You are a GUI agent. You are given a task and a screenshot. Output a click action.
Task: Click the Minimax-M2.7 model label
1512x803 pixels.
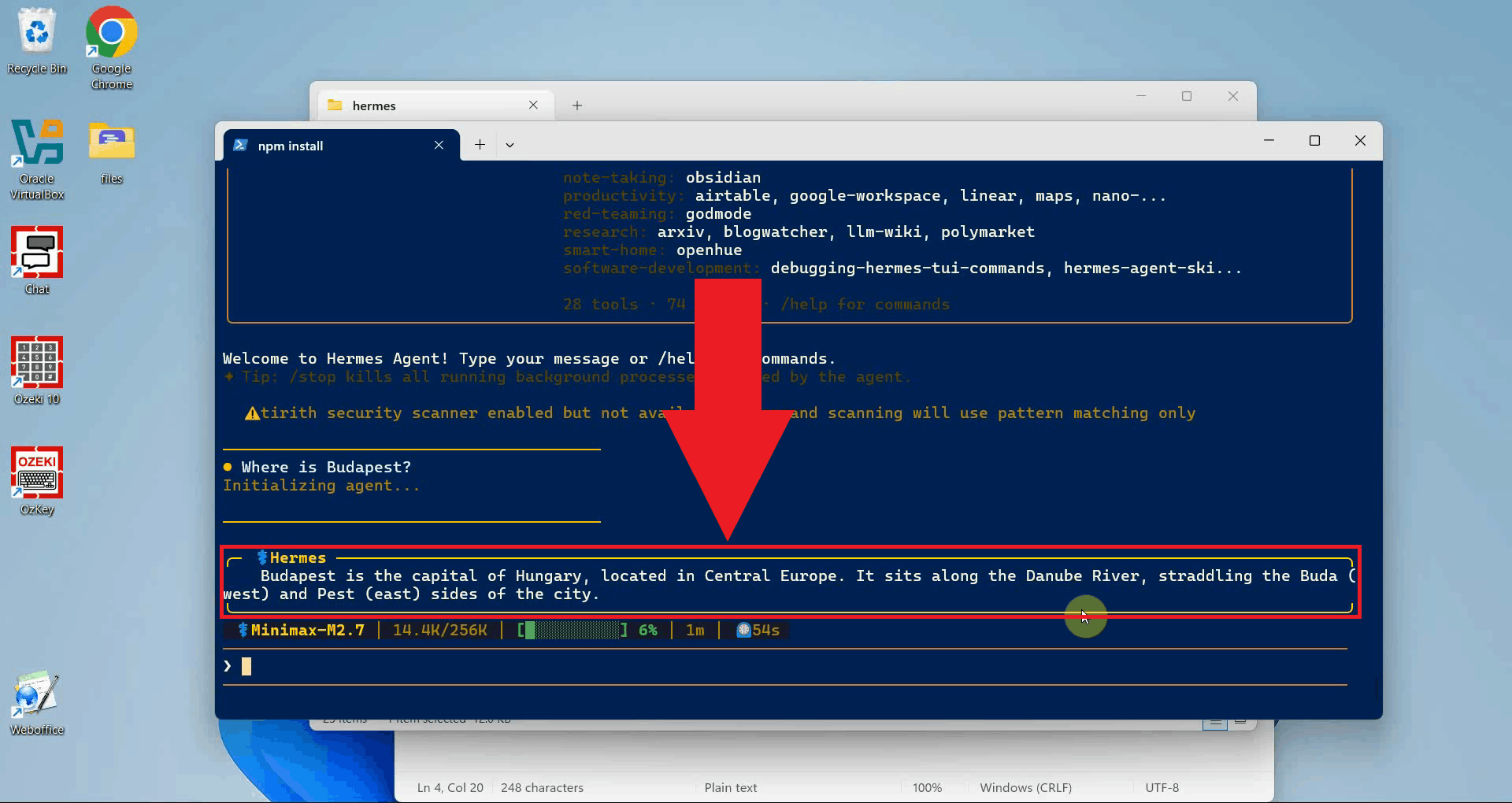(x=308, y=631)
